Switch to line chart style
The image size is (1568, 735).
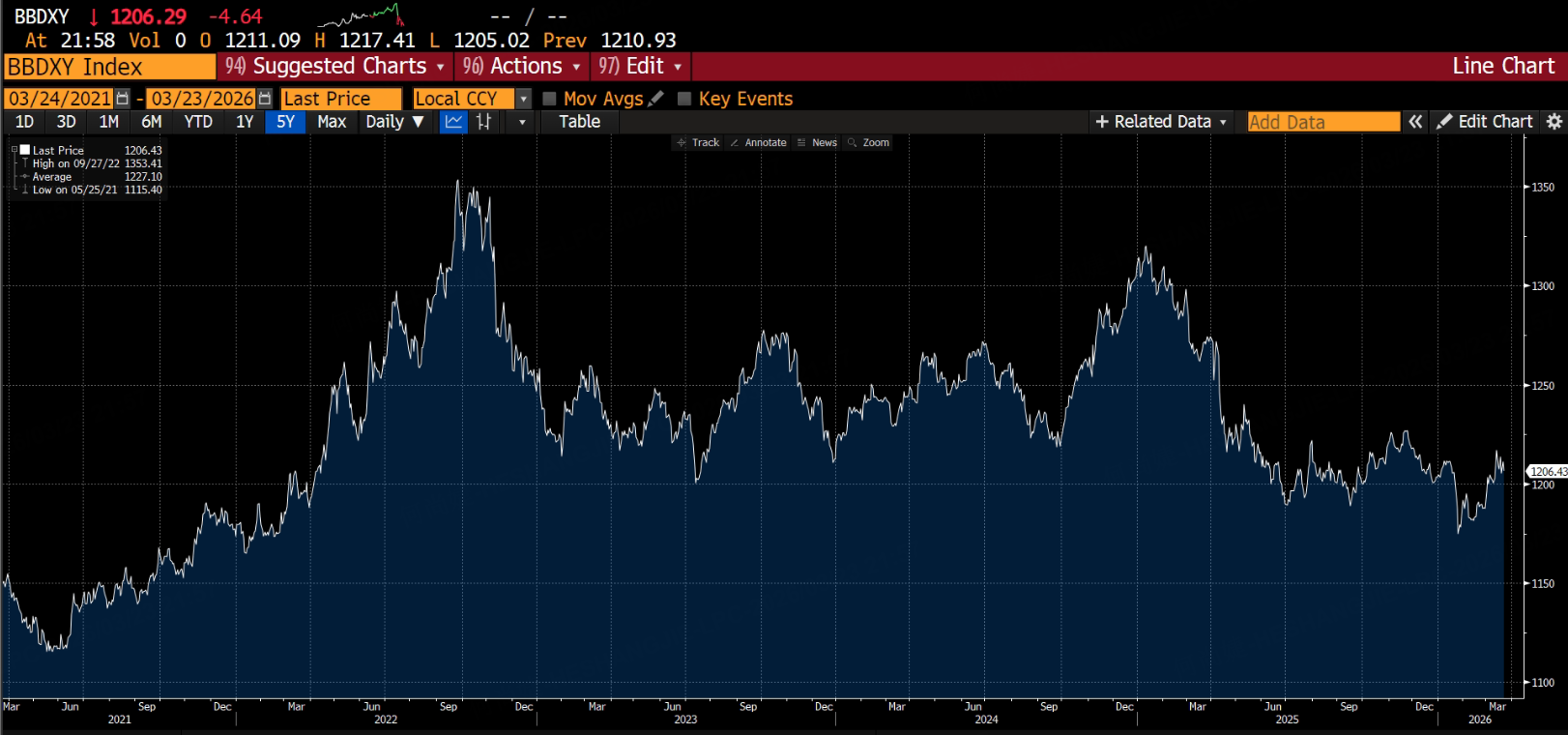[453, 122]
